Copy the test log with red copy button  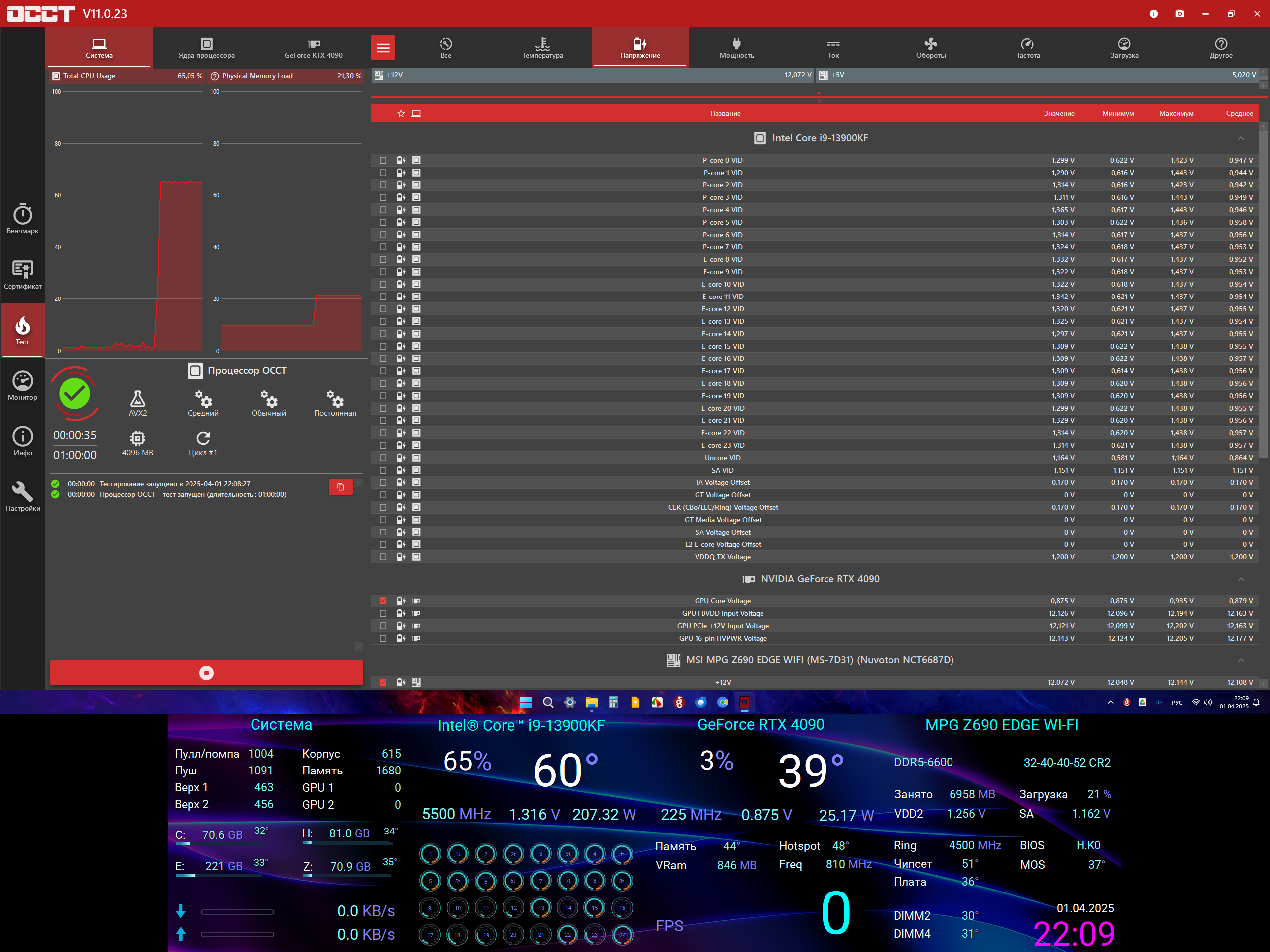[340, 486]
